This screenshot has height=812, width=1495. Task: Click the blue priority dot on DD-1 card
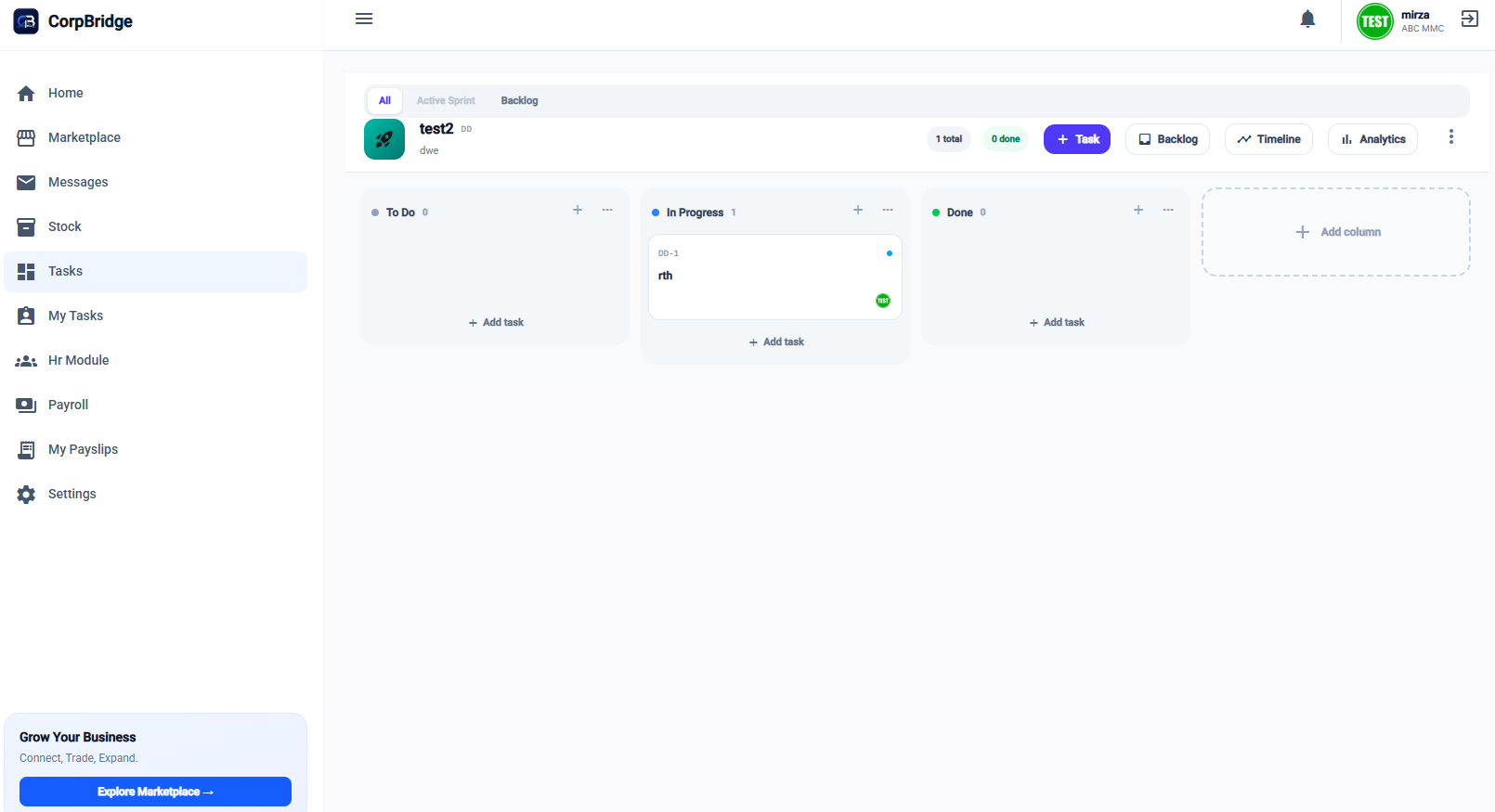(890, 253)
